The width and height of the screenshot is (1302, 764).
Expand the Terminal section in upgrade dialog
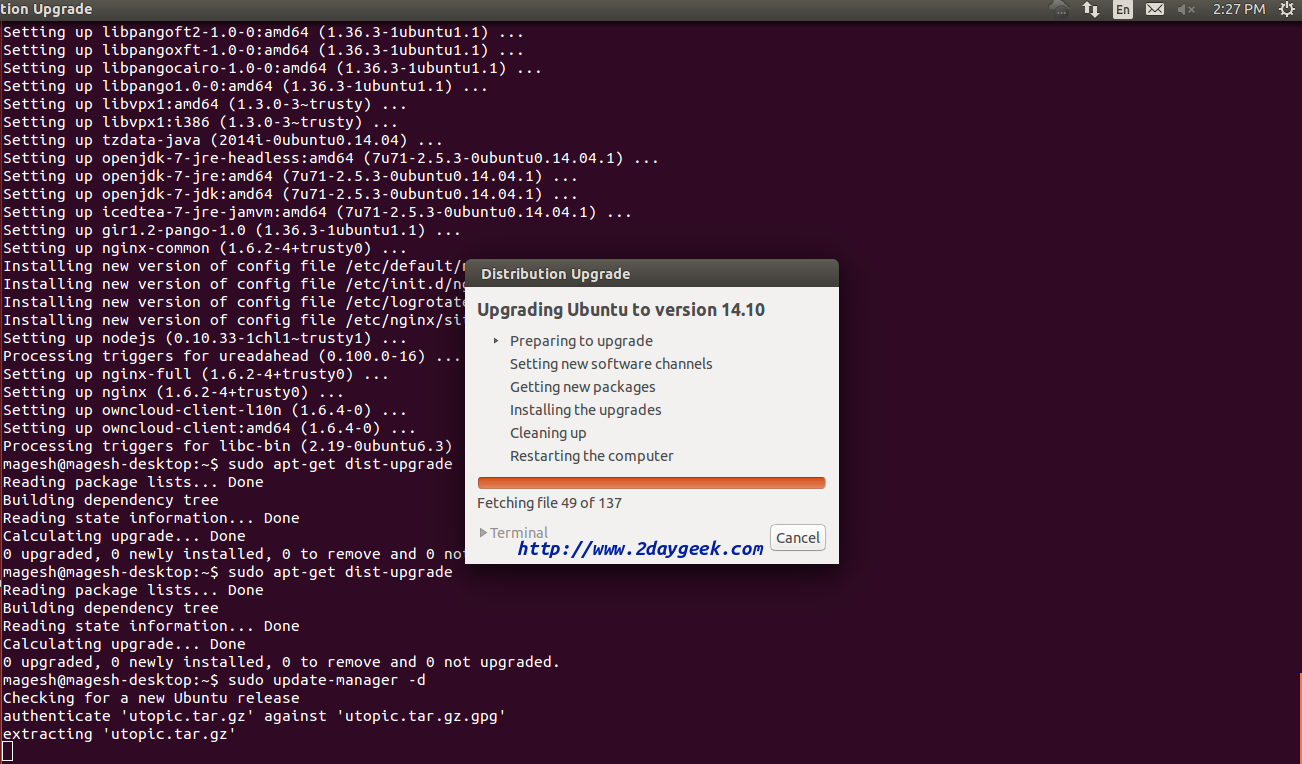[514, 533]
